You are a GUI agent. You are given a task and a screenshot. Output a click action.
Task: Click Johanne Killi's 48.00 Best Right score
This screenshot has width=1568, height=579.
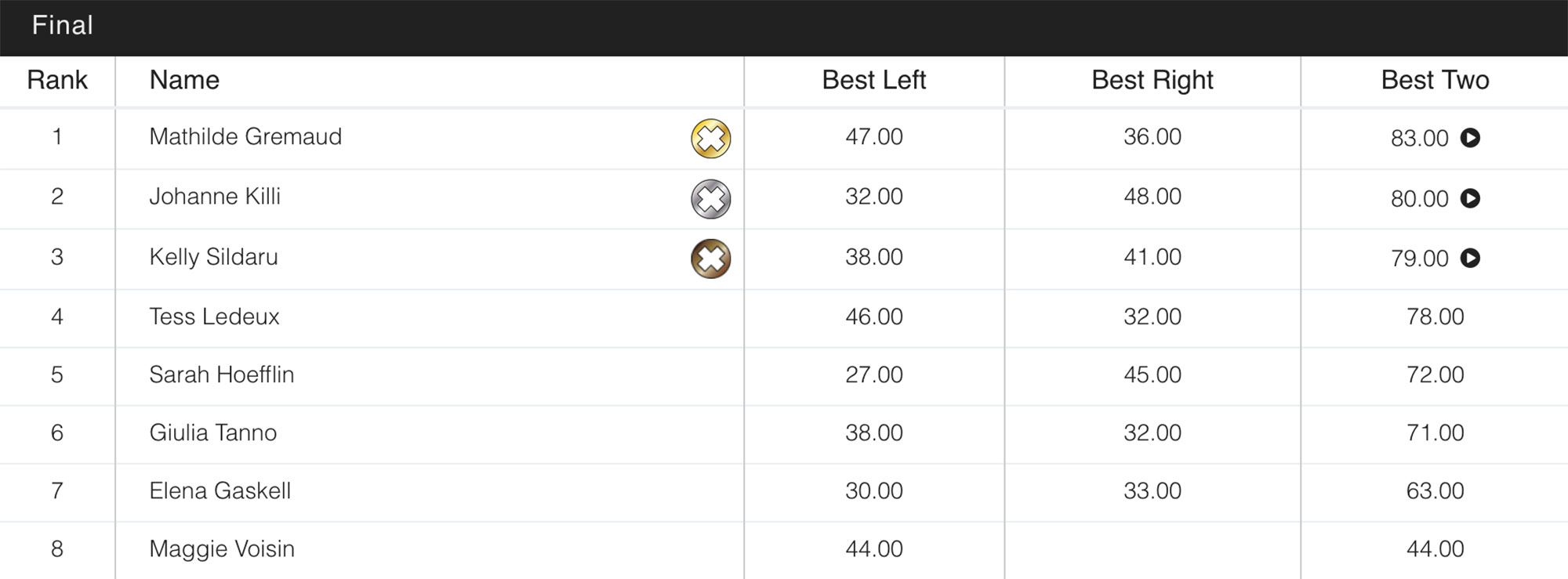click(x=1152, y=197)
